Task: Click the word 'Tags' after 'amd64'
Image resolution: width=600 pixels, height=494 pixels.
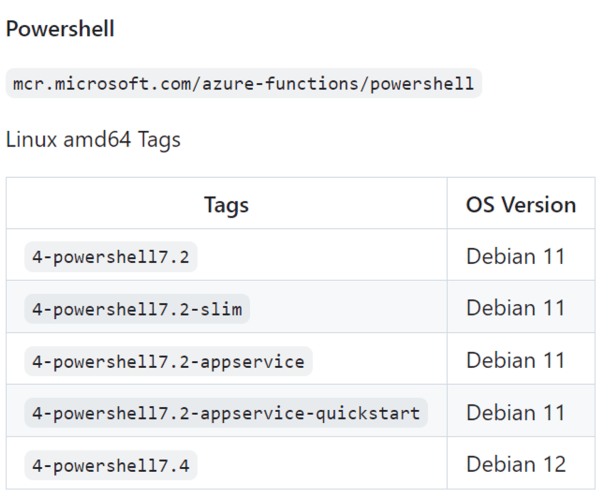Action: click(159, 139)
